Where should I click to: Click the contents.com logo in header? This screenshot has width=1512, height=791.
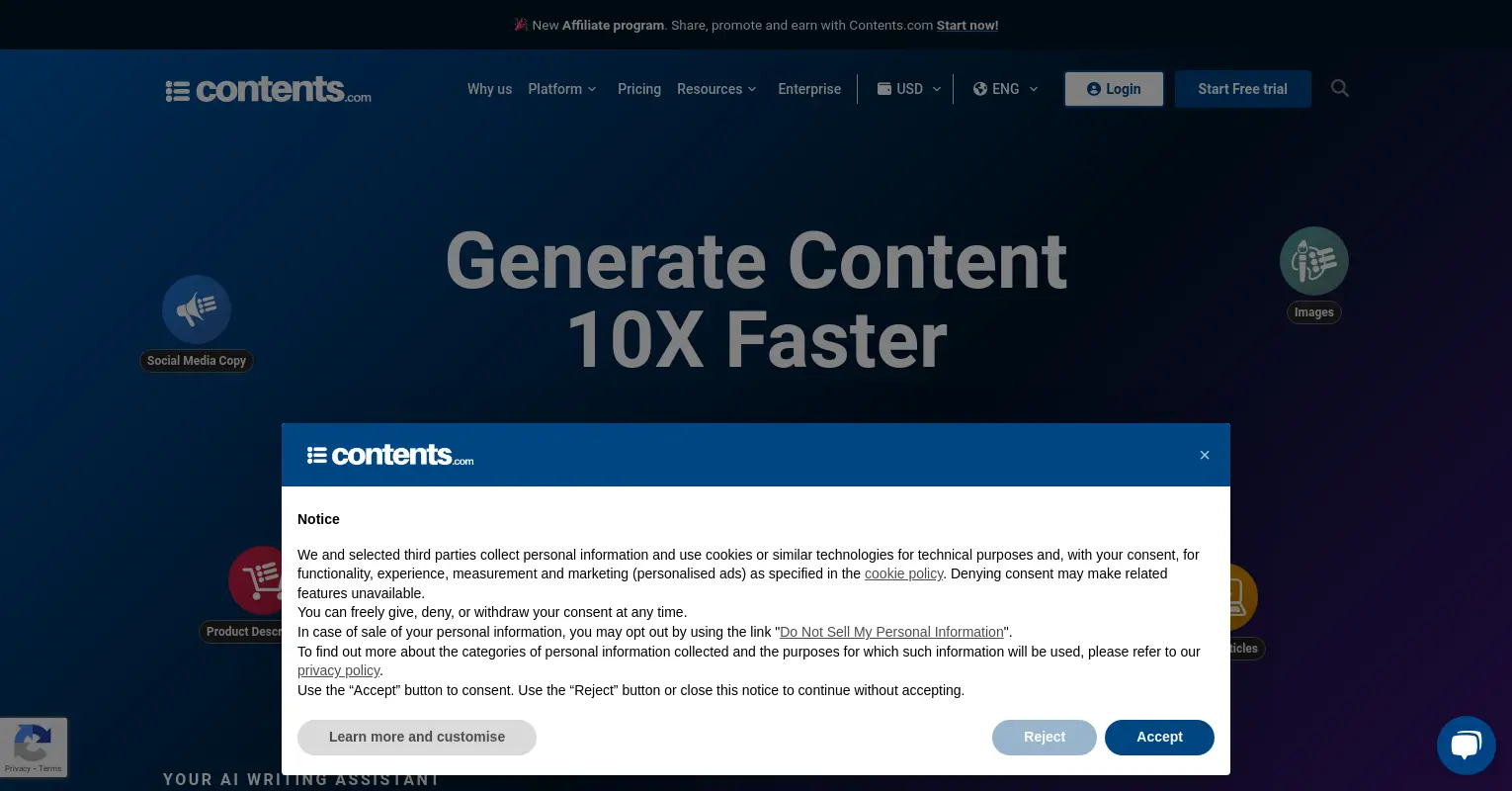click(269, 90)
